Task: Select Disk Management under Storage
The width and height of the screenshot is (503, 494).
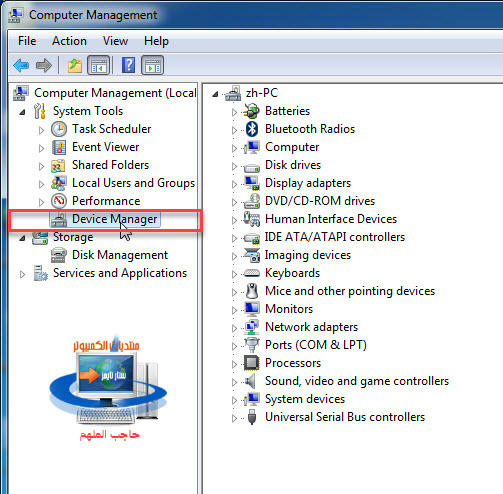Action: pos(120,255)
